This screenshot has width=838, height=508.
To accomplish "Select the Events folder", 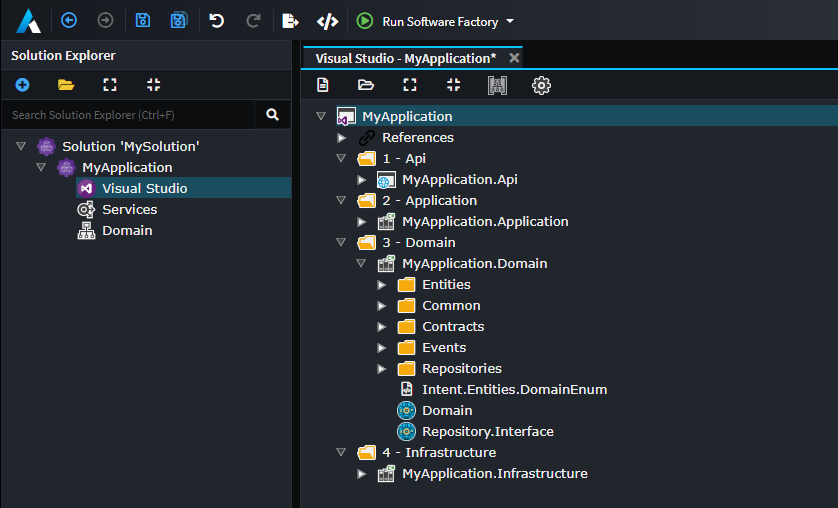I will (444, 347).
